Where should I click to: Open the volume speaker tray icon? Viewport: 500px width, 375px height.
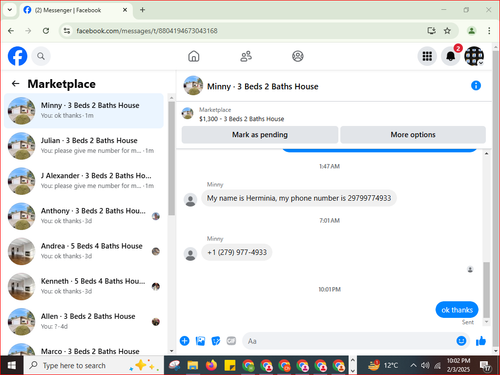[x=425, y=366]
